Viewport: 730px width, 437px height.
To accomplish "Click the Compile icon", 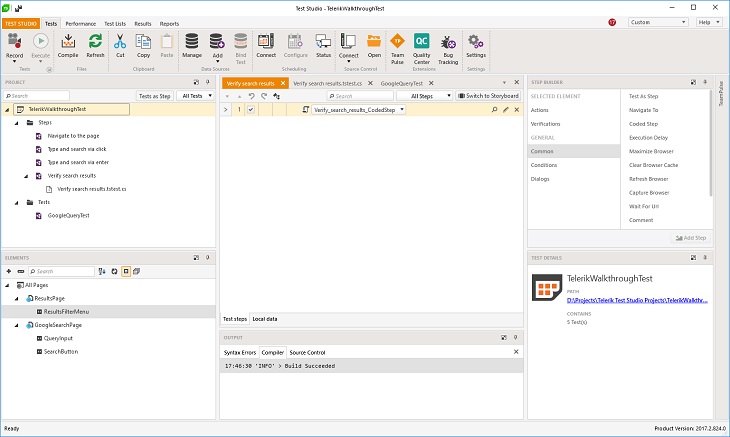I will (68, 41).
